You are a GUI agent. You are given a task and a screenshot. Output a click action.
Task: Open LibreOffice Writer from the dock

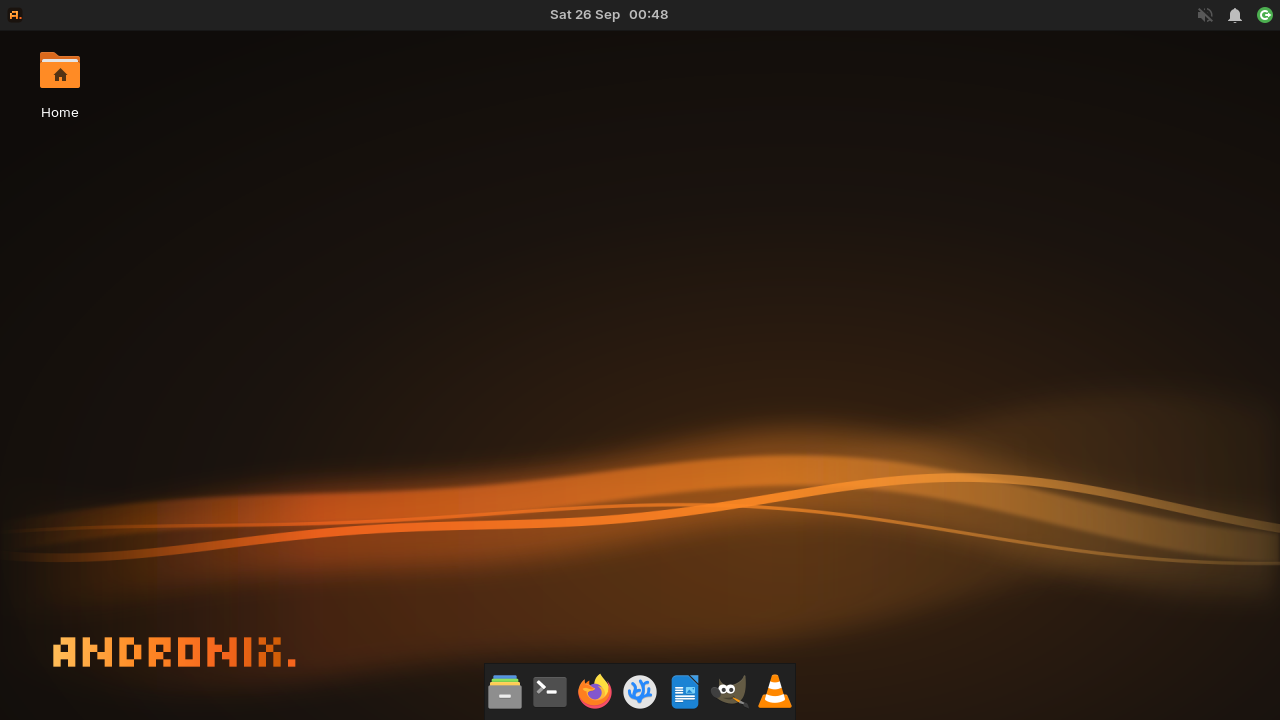pyautogui.click(x=685, y=692)
